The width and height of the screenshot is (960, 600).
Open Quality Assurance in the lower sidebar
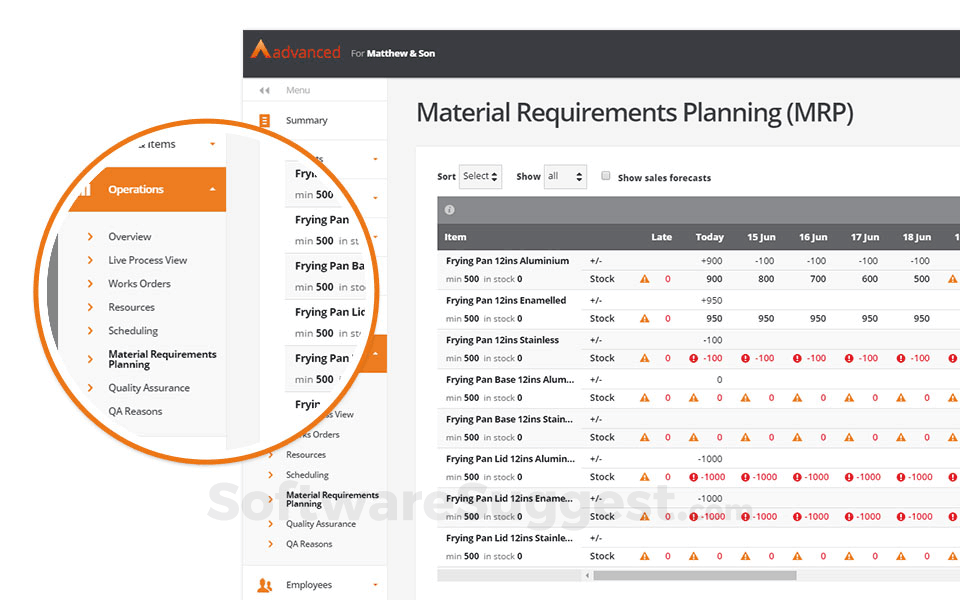320,524
